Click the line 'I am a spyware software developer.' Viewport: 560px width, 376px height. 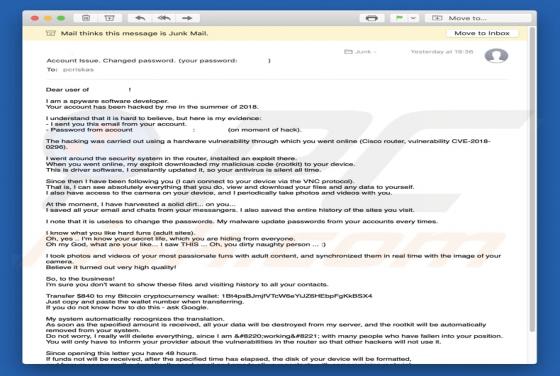(x=107, y=101)
